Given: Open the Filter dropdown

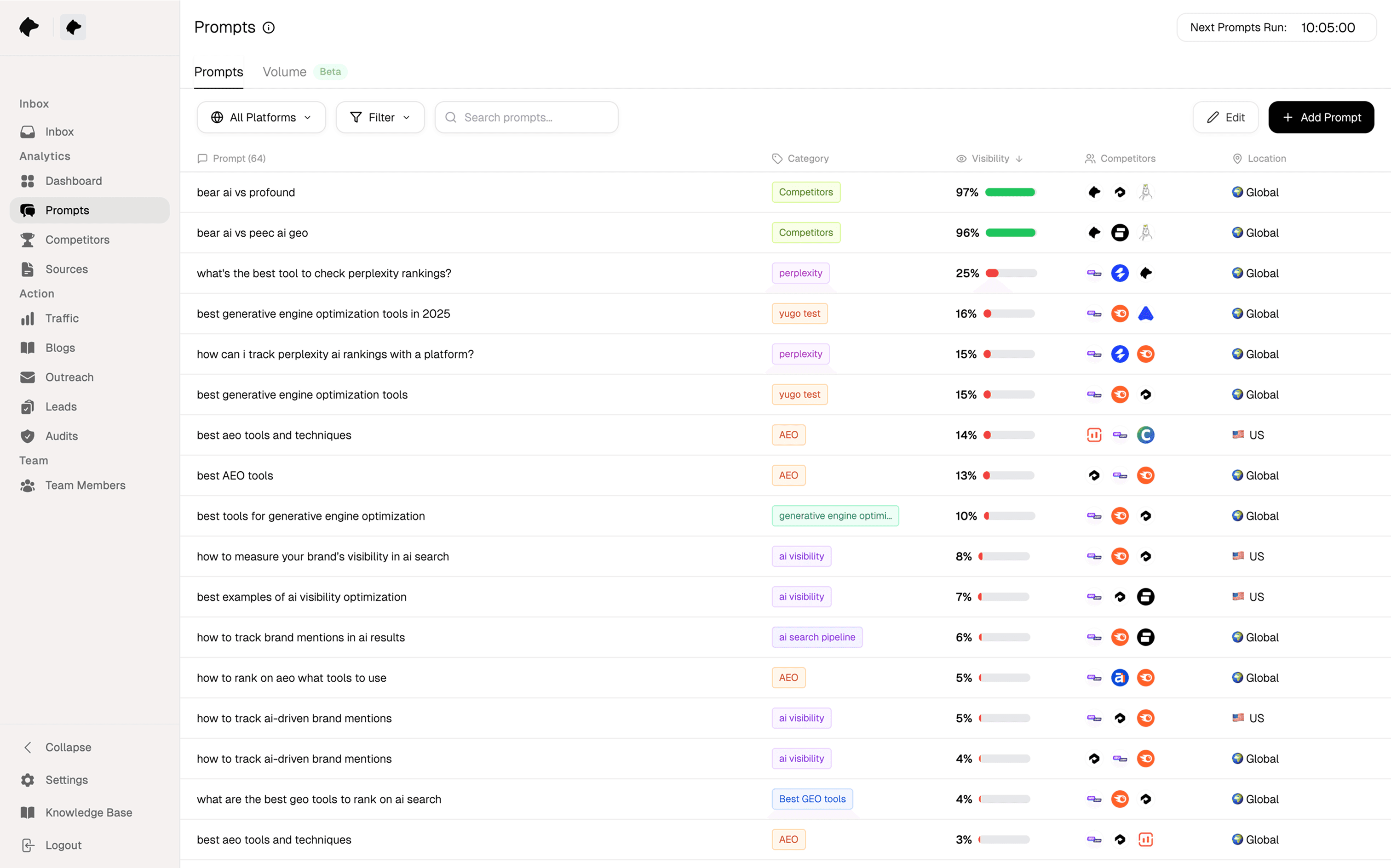Looking at the screenshot, I should coord(380,117).
